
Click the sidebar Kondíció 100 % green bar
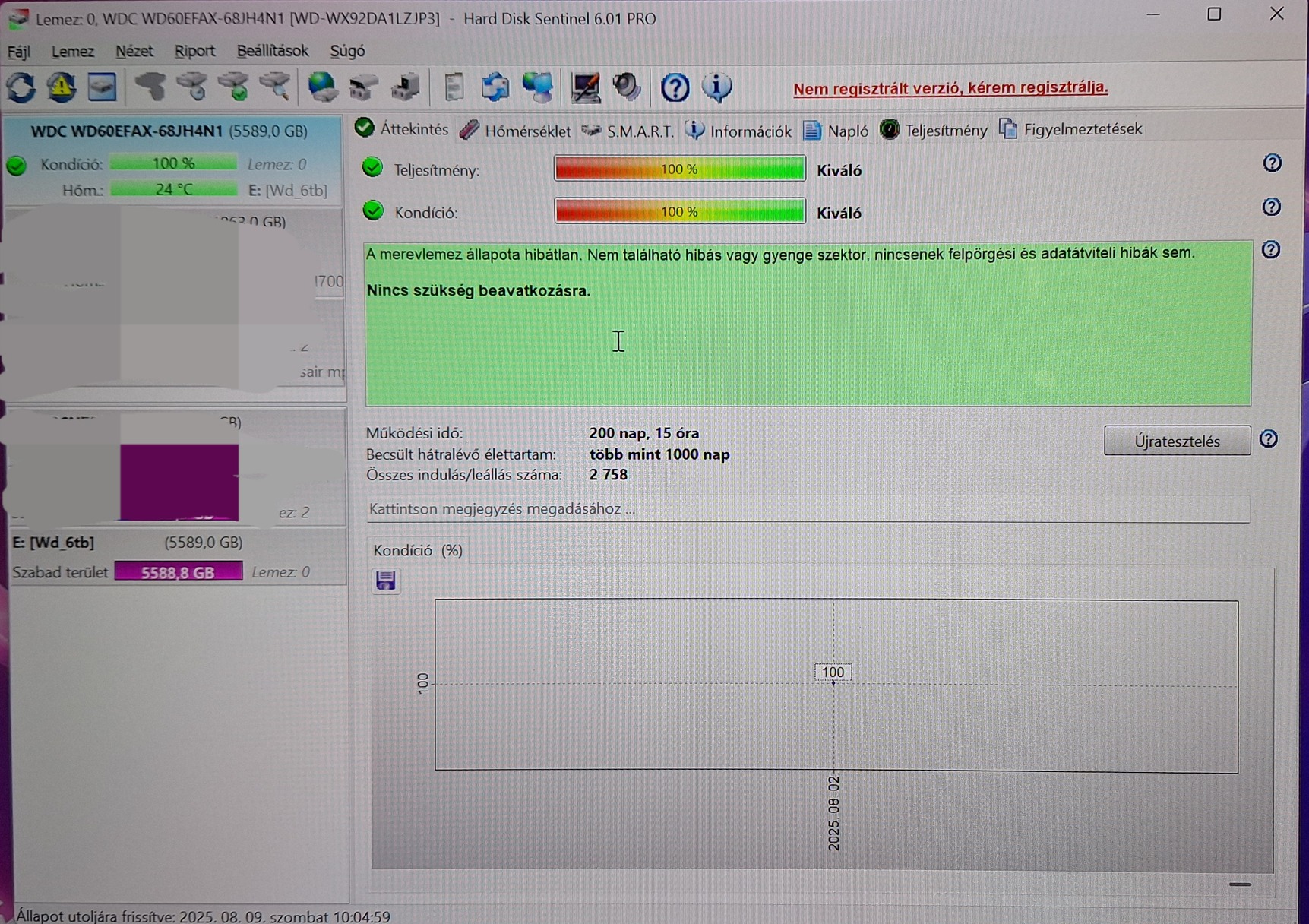click(173, 163)
